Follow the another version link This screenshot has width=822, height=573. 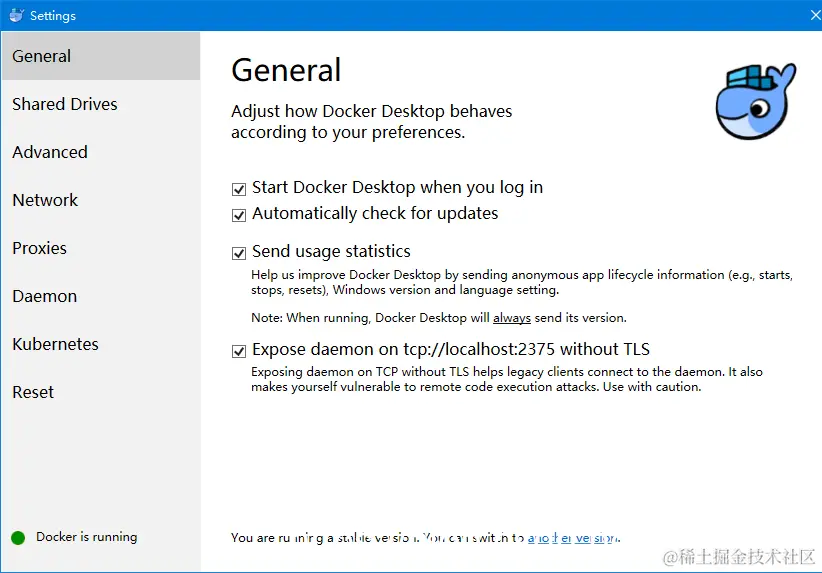click(574, 538)
